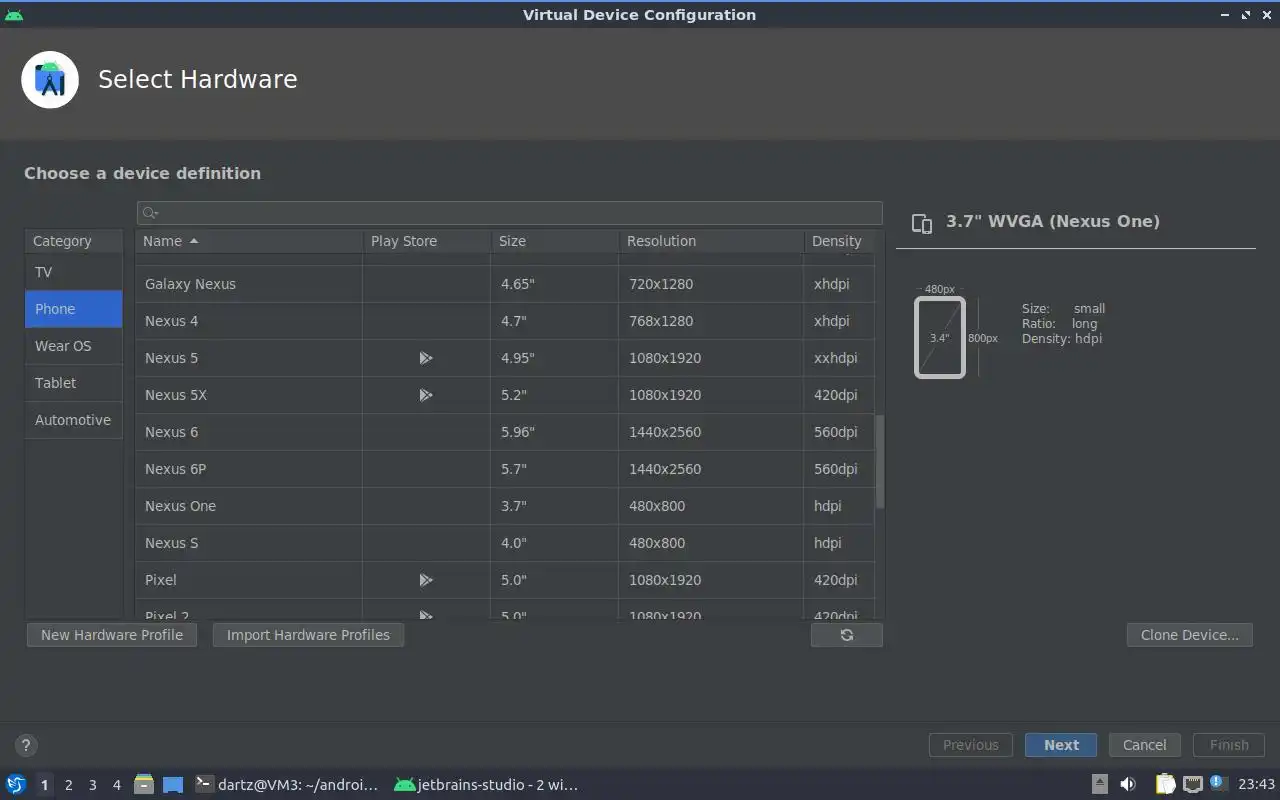Sort by the Size column header

pos(554,241)
